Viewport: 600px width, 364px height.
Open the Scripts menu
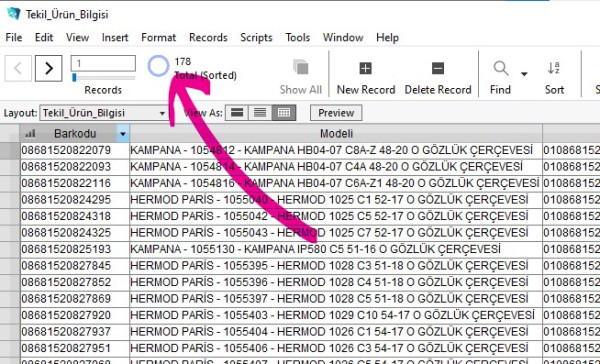point(256,38)
